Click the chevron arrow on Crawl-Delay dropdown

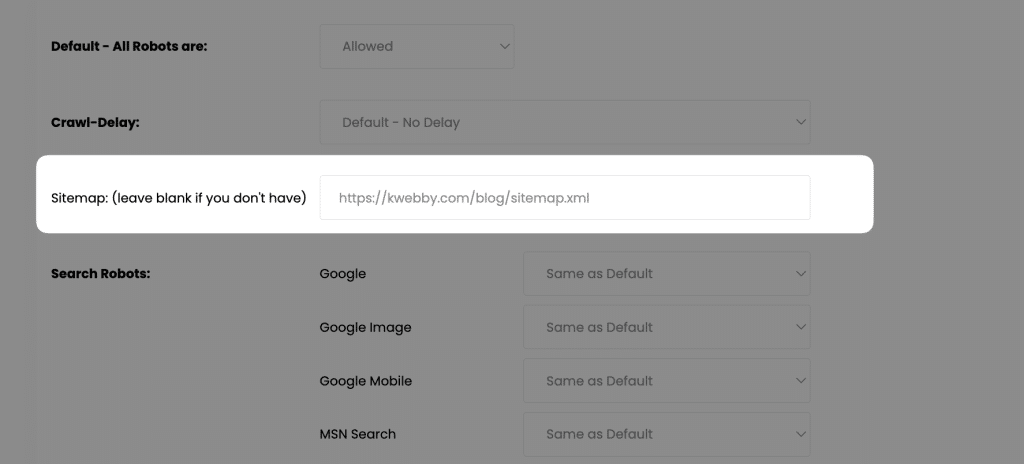[x=800, y=122]
